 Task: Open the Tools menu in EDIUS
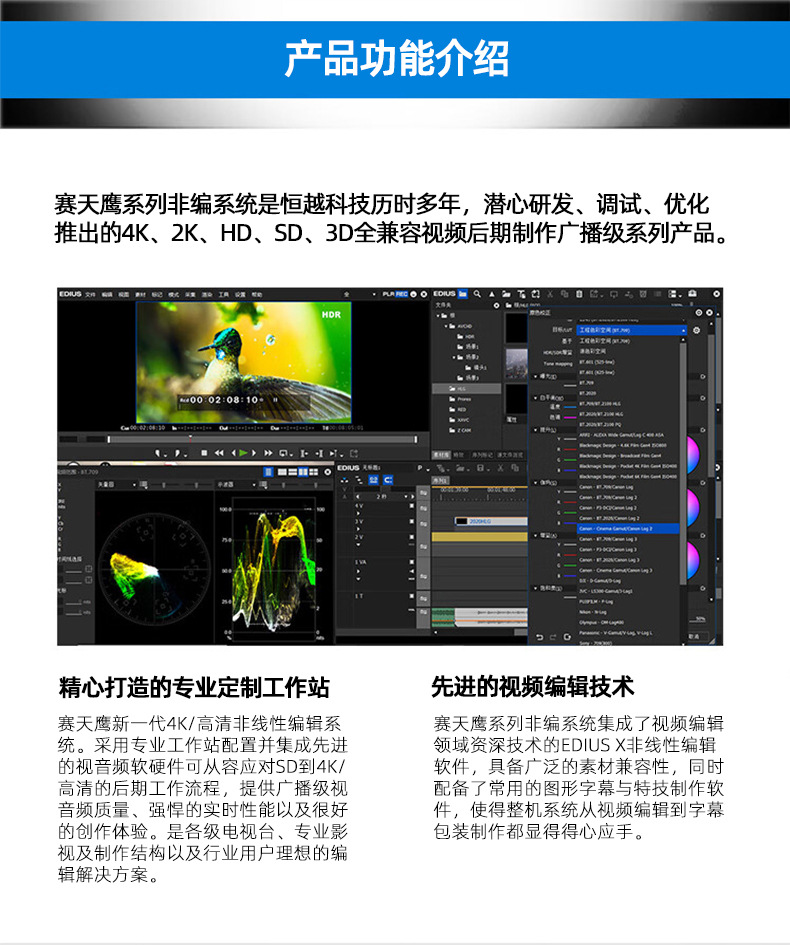point(224,295)
